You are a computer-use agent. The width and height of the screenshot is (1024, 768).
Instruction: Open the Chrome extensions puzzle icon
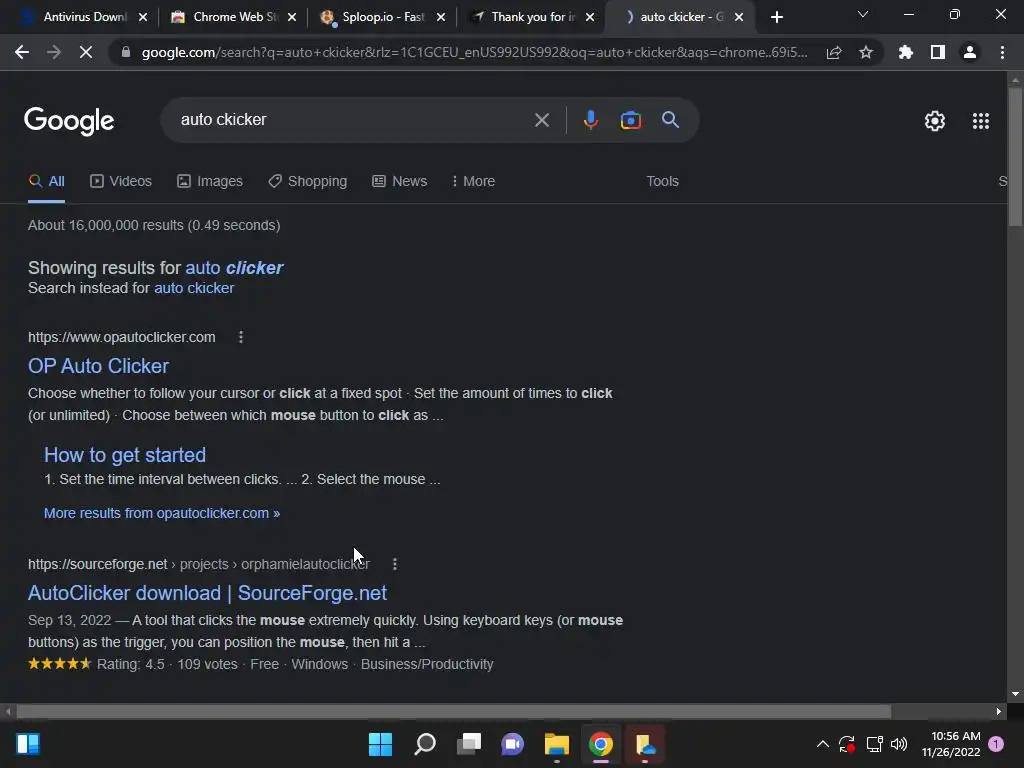coord(906,52)
